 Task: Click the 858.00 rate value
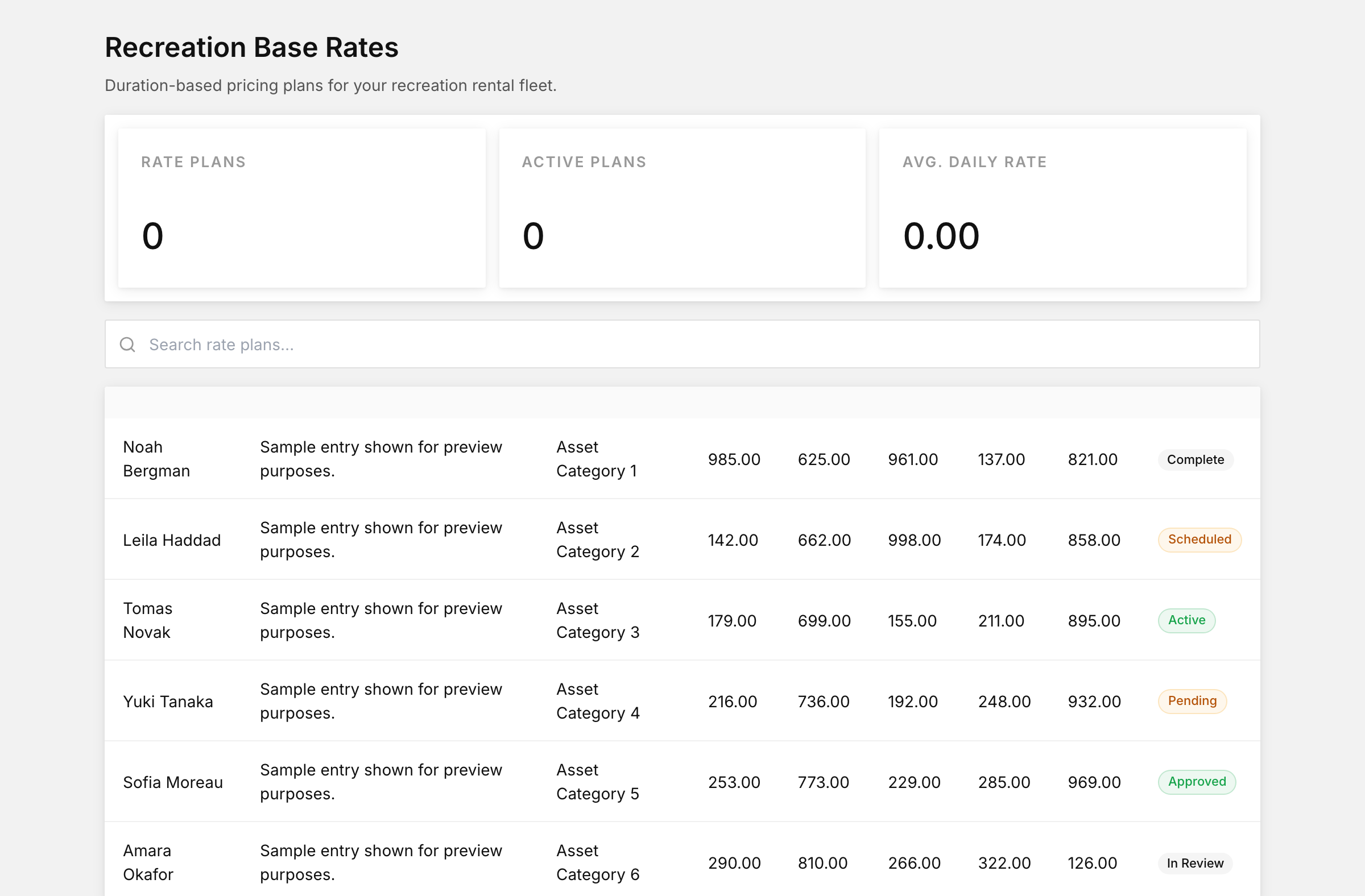[1094, 540]
